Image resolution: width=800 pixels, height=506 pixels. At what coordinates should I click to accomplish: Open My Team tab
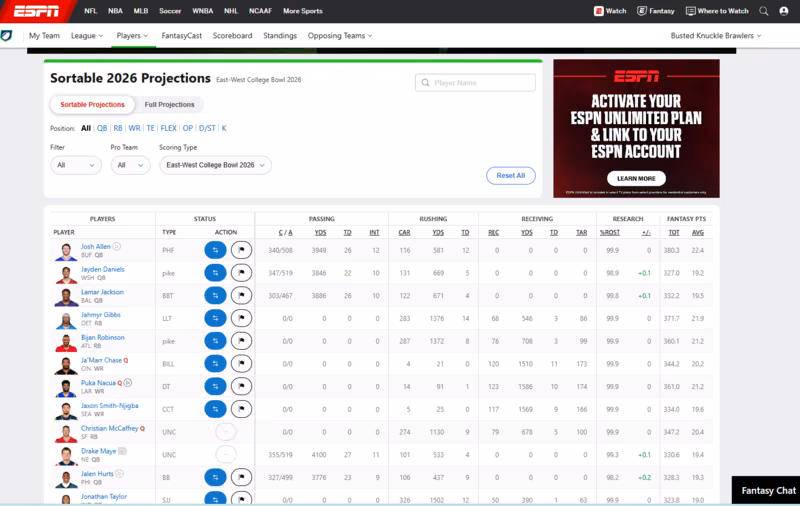click(x=44, y=36)
